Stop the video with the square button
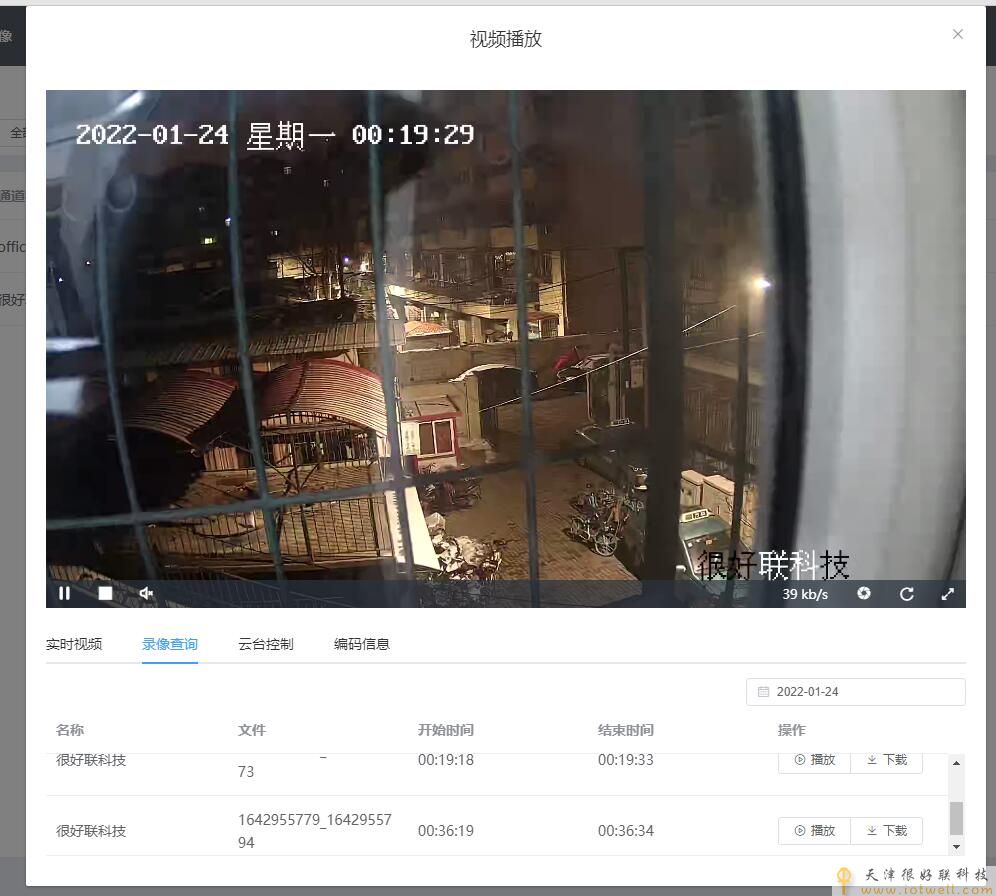Image resolution: width=996 pixels, height=896 pixels. point(105,593)
